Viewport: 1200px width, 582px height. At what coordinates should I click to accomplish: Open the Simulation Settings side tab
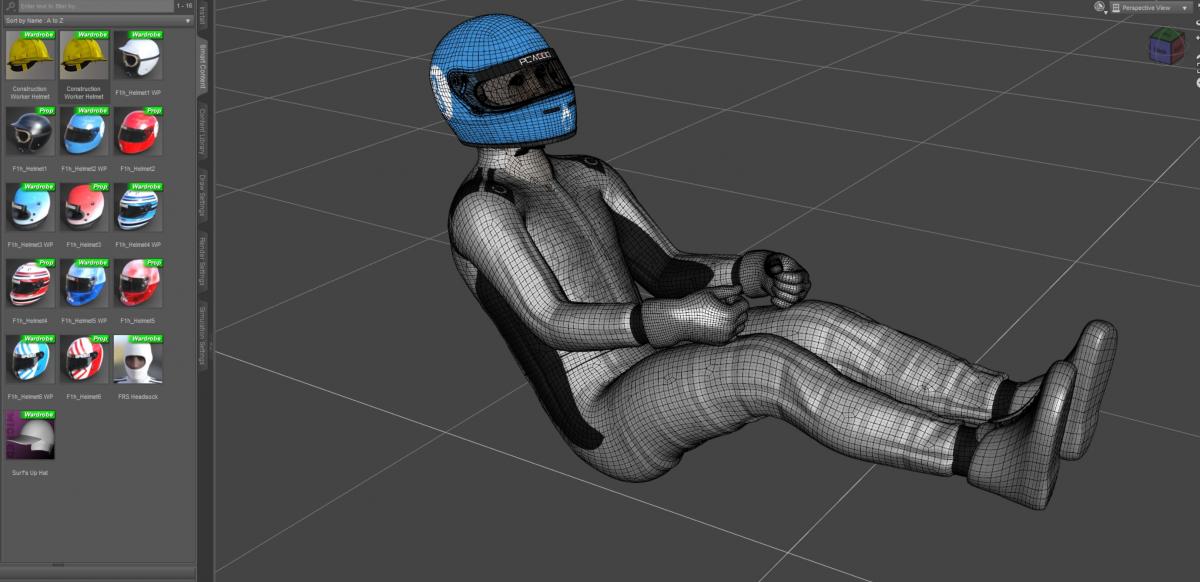[x=203, y=337]
